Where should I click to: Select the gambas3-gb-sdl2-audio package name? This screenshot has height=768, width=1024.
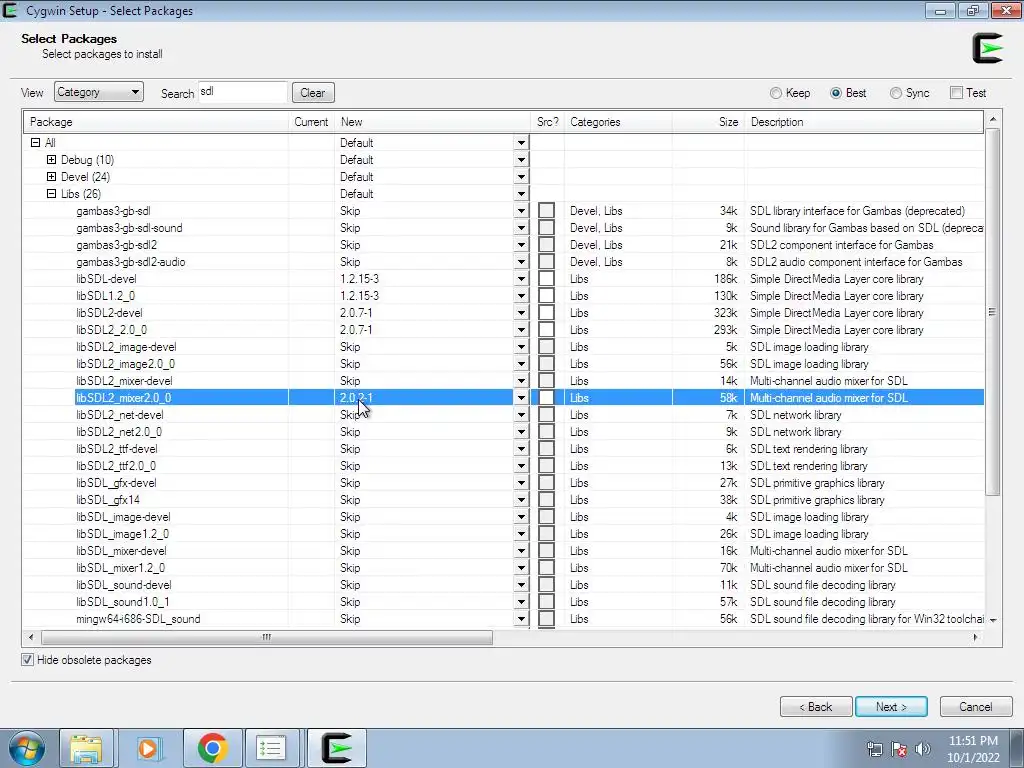(131, 262)
